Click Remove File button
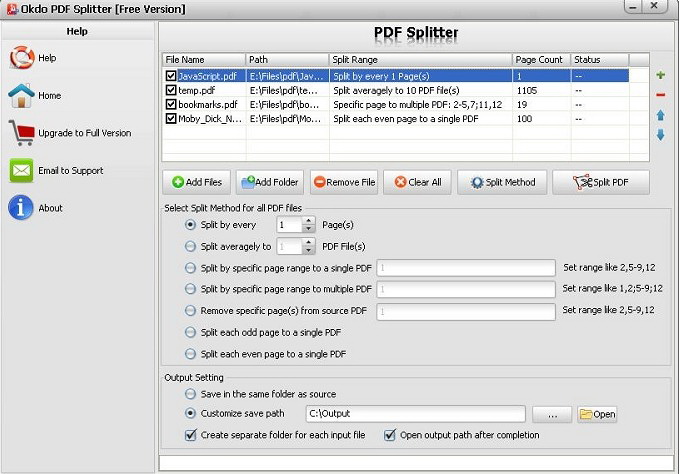 click(344, 182)
